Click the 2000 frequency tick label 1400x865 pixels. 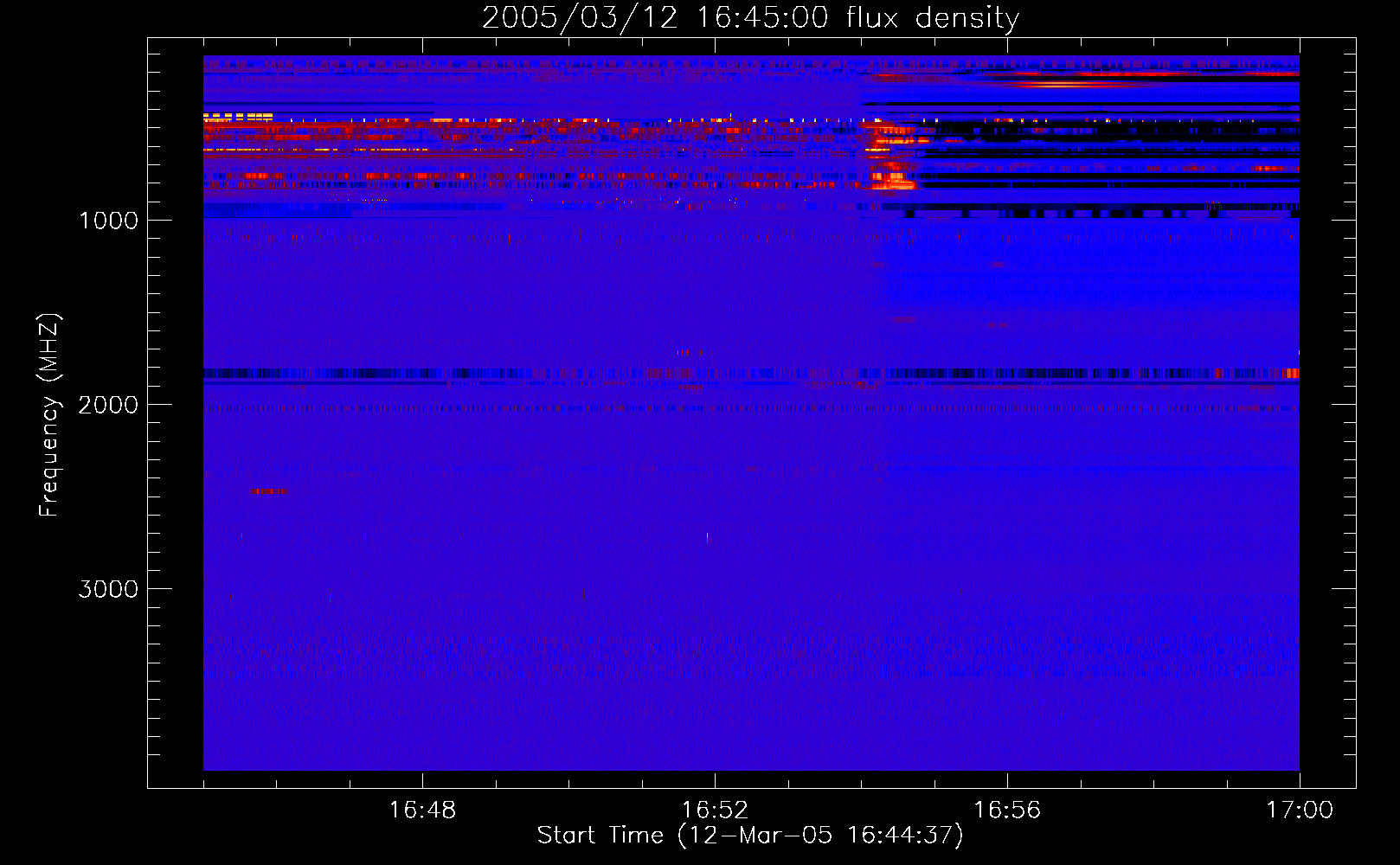pyautogui.click(x=109, y=405)
